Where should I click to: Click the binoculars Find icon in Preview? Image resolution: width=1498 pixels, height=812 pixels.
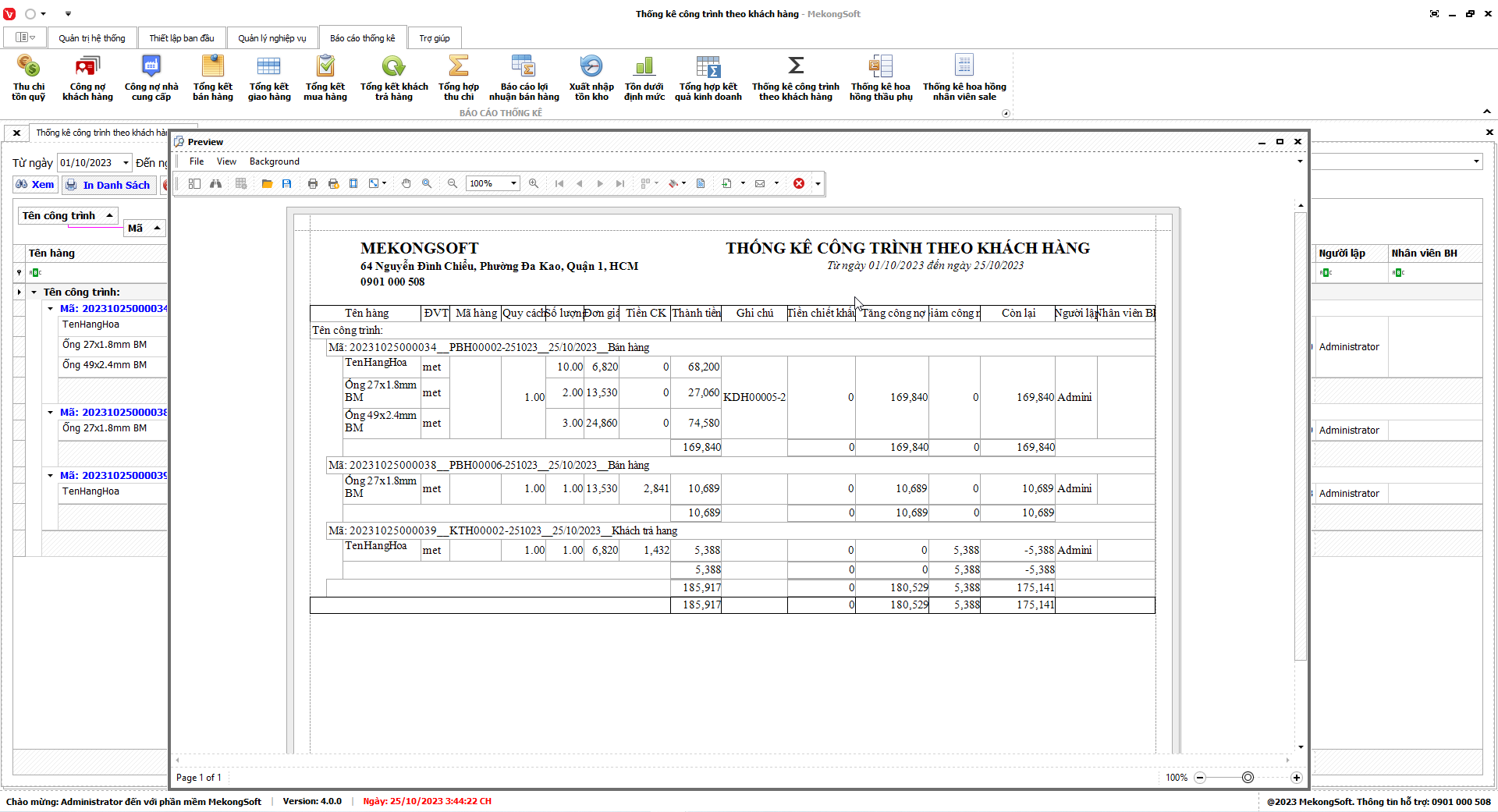(215, 183)
